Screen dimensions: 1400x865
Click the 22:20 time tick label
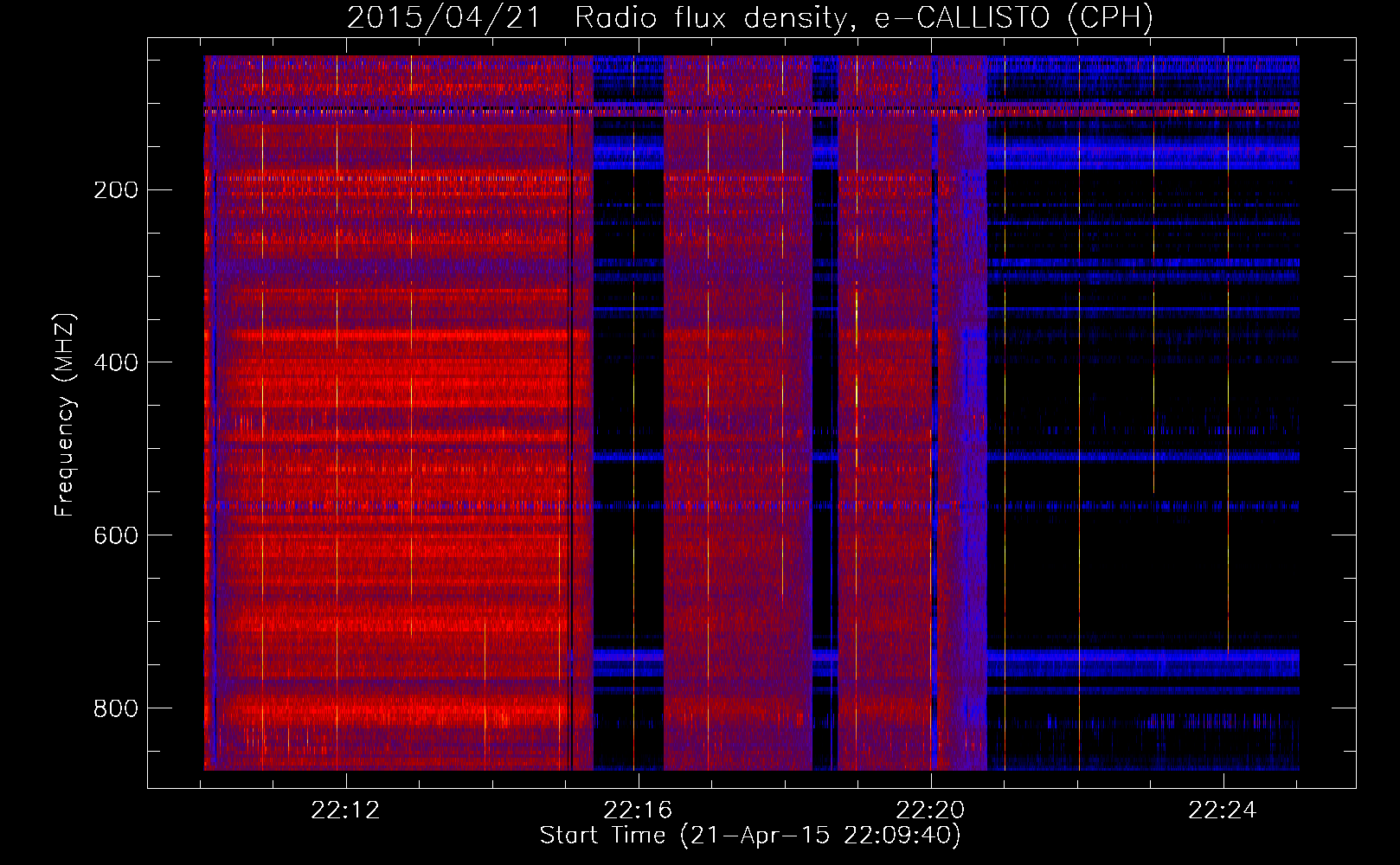pyautogui.click(x=930, y=811)
